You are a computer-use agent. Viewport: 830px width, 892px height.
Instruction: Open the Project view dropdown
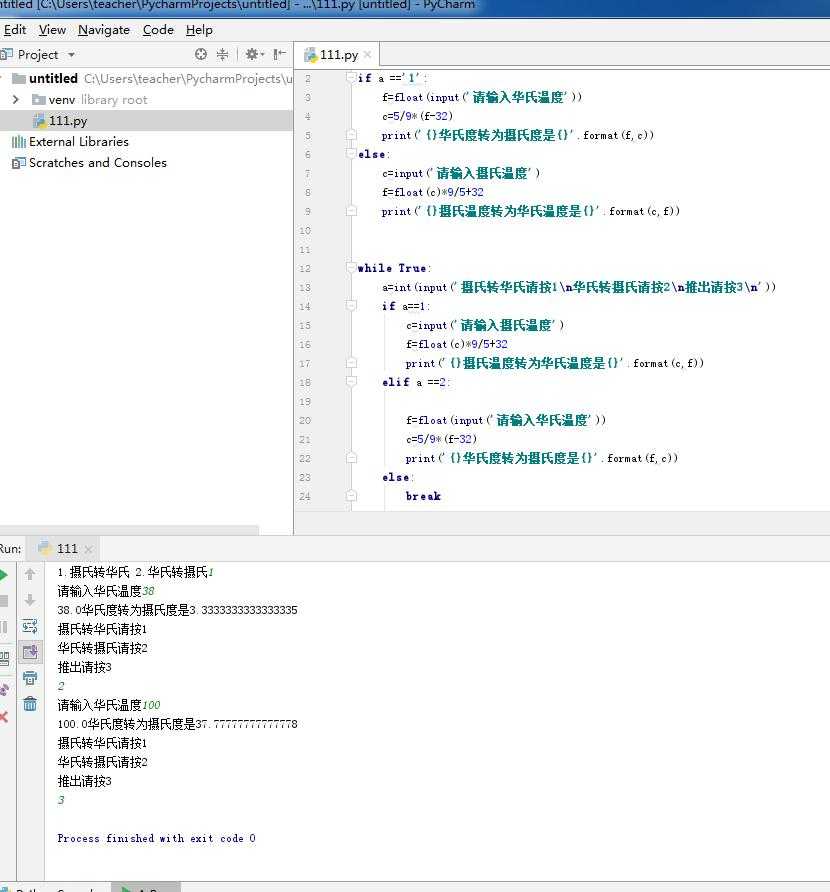tap(72, 55)
